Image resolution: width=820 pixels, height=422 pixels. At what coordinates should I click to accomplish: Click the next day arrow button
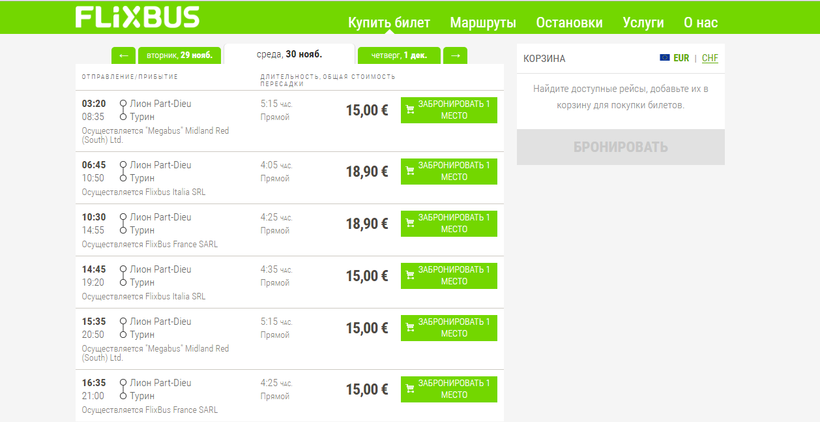pyautogui.click(x=454, y=55)
